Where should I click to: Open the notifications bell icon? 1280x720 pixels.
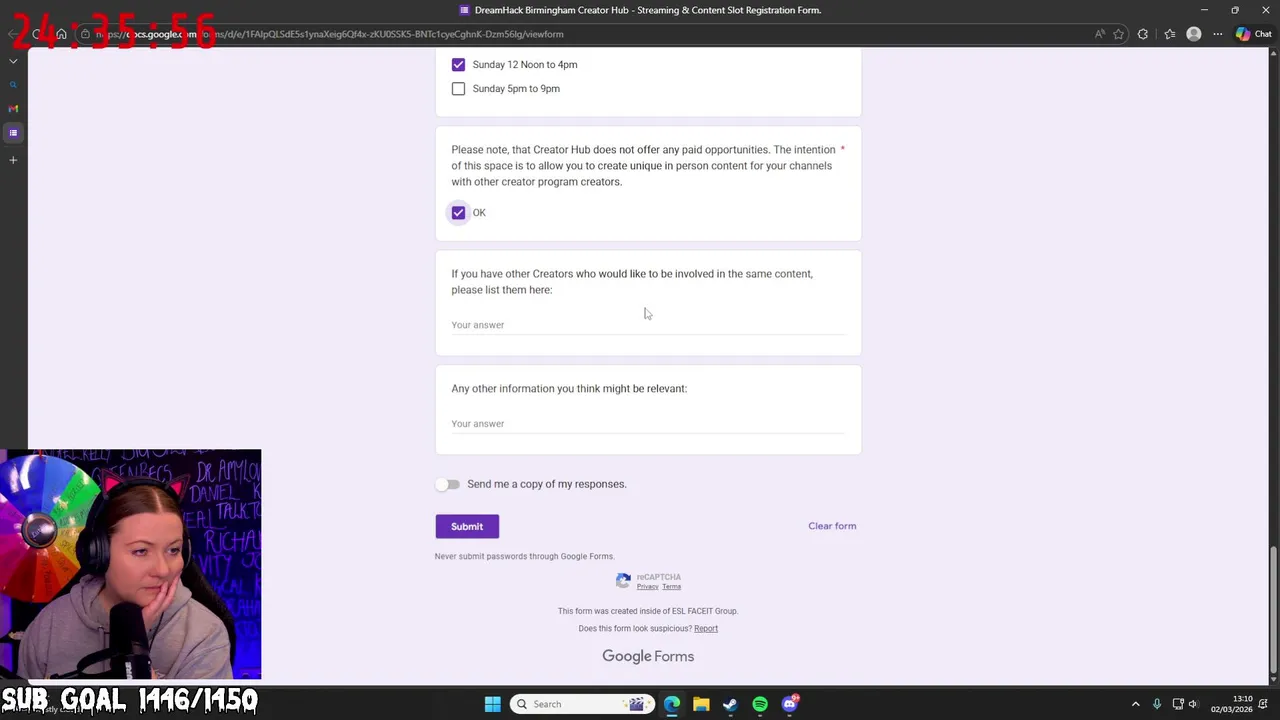pyautogui.click(x=1265, y=704)
